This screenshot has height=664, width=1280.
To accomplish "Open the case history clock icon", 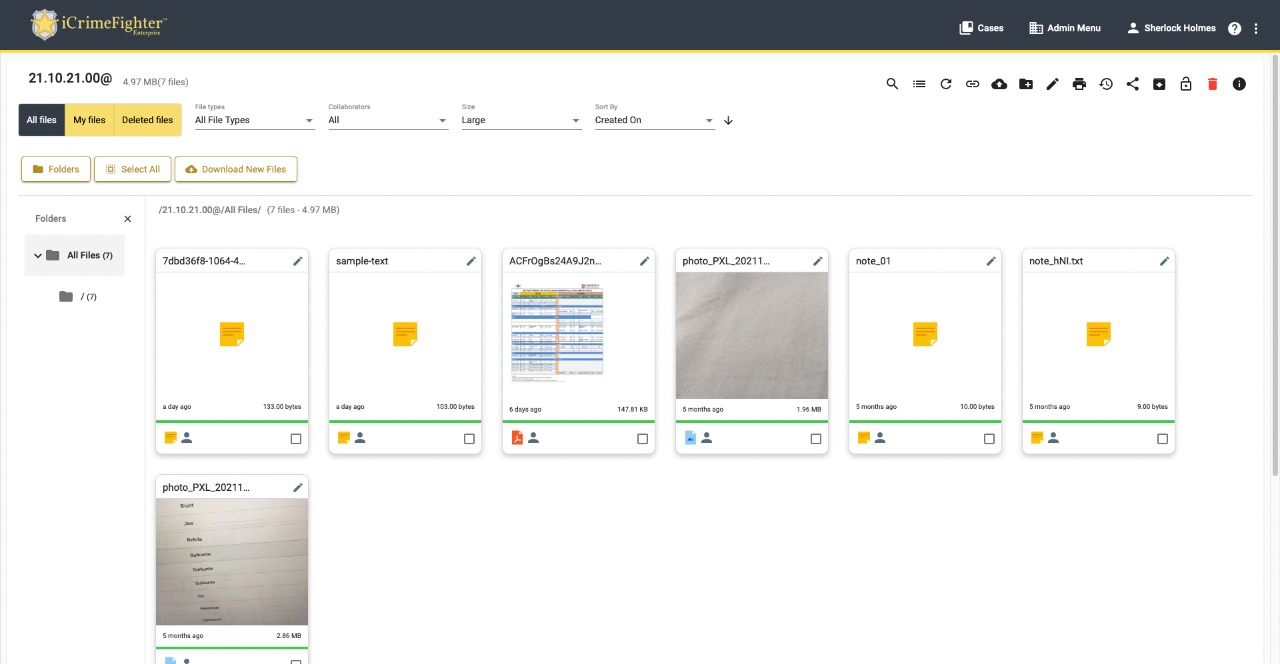I will 1106,84.
